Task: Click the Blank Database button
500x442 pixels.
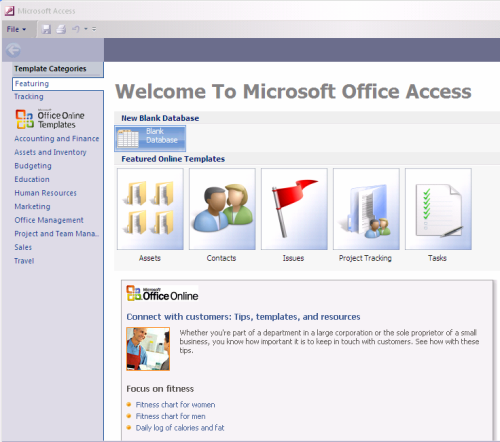Action: (x=150, y=138)
